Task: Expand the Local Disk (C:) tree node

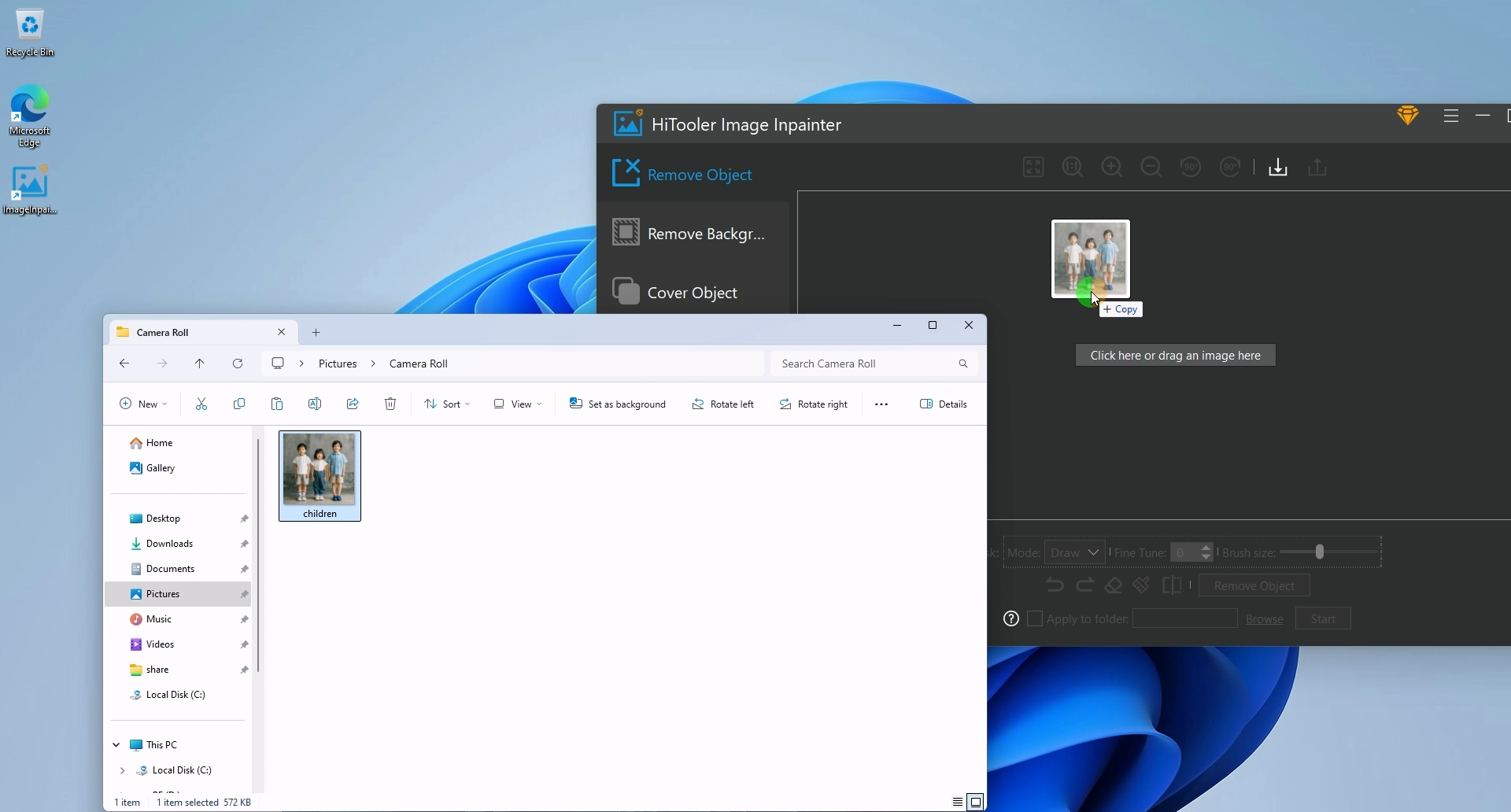Action: (x=122, y=770)
